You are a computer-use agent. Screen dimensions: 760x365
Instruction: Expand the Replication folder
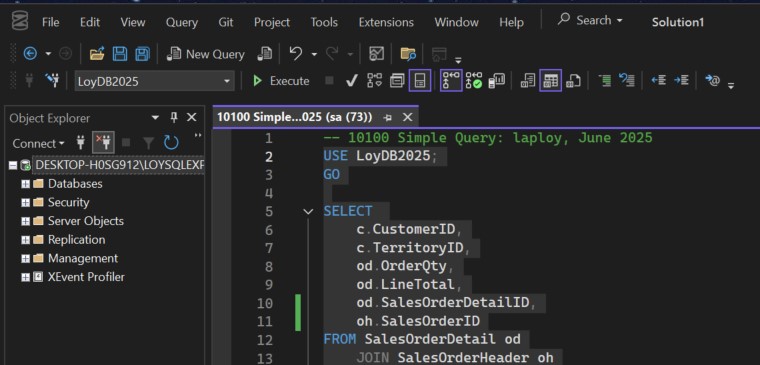click(x=25, y=240)
